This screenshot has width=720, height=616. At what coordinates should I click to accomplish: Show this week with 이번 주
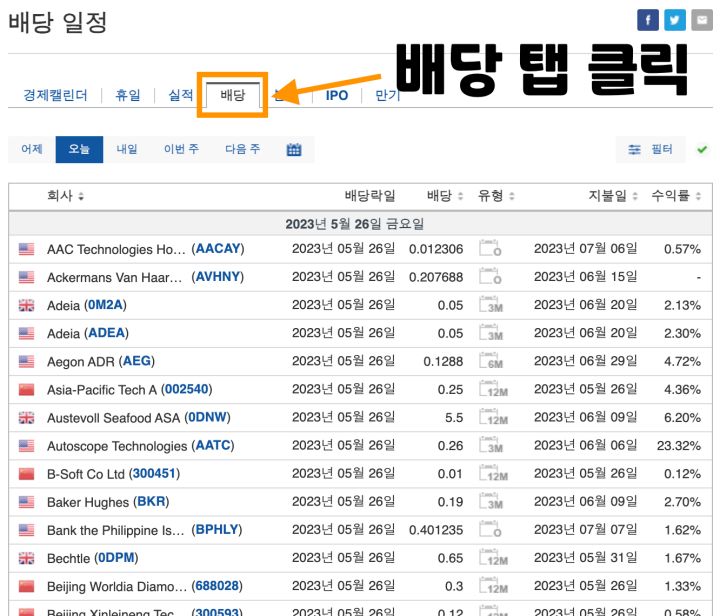tap(181, 149)
